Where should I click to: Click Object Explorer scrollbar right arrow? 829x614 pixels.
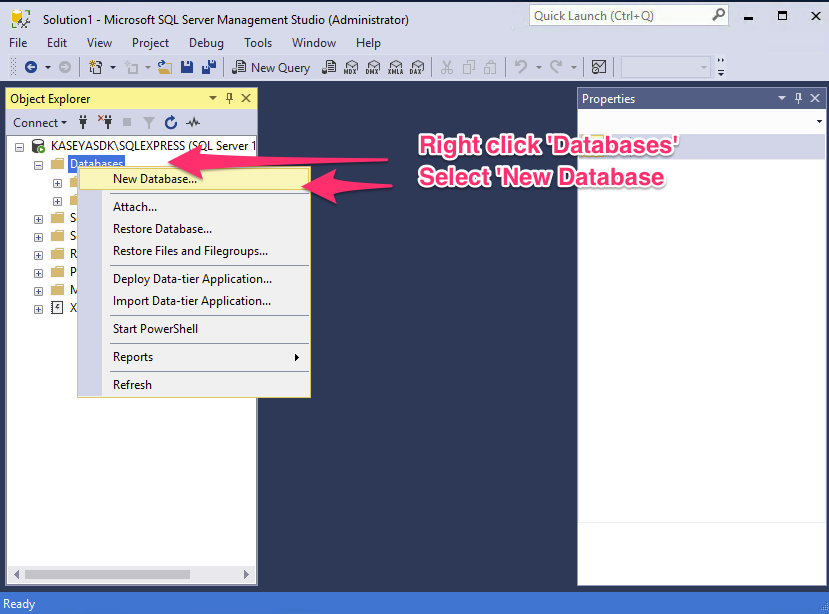[246, 574]
